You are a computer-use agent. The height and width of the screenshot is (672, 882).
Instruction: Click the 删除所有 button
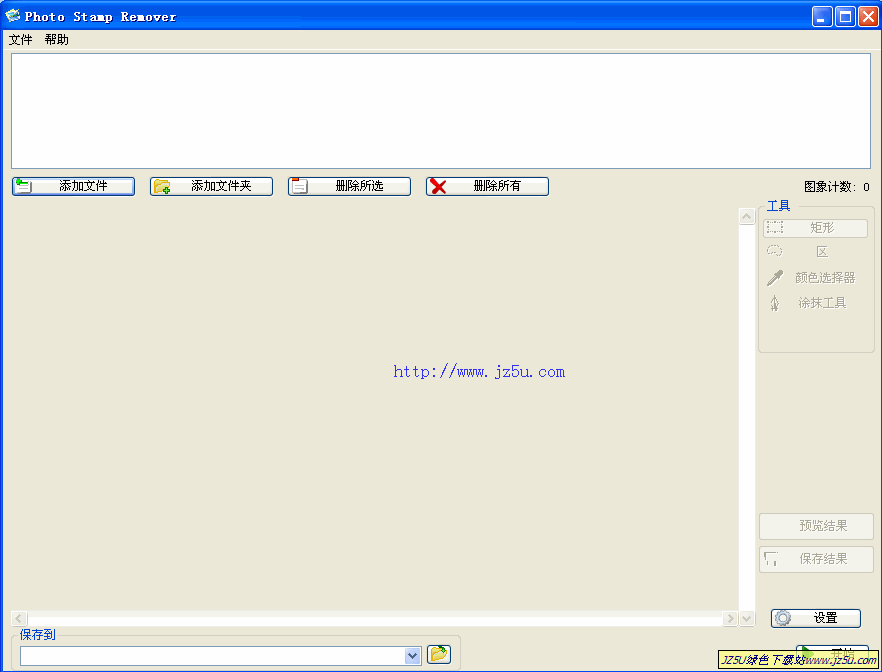pos(487,186)
